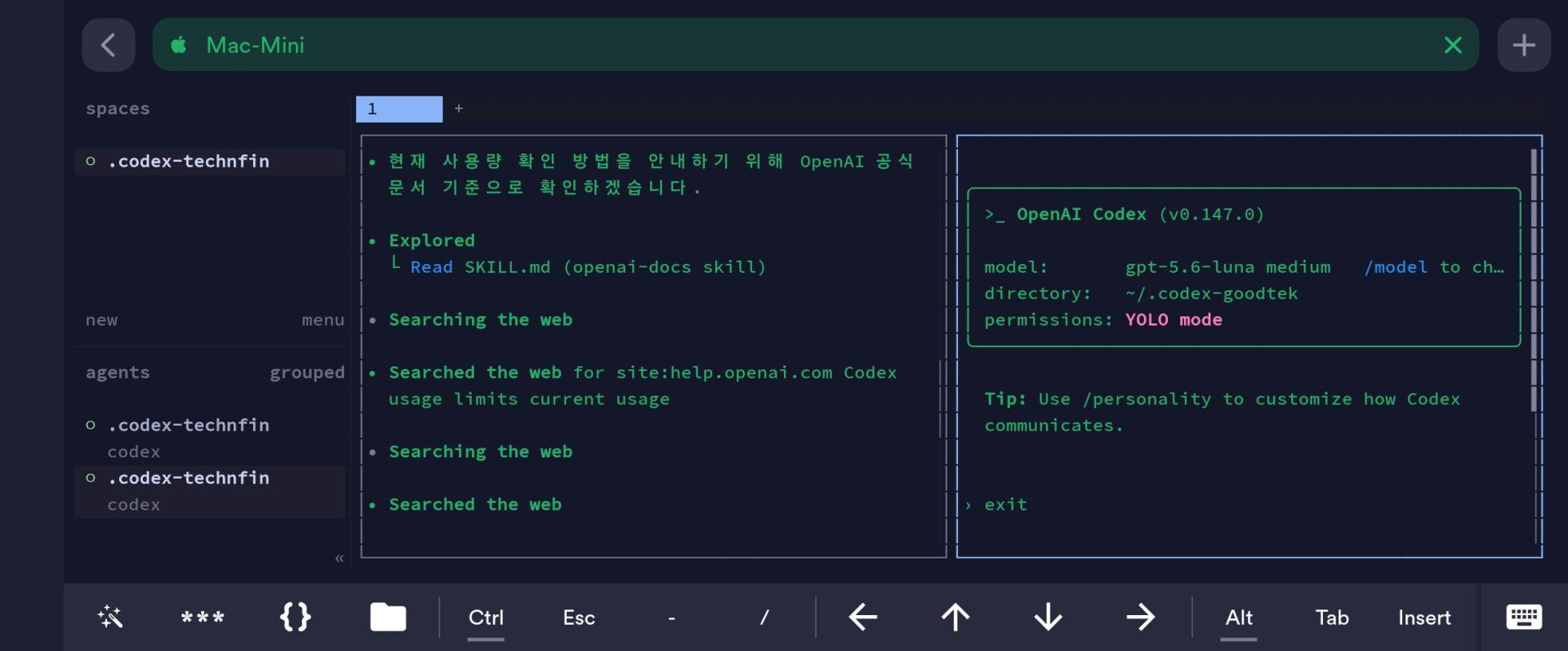Click the 'gpt-5.6-luna medium' model value
Viewport: 1568px width, 651px height.
[1227, 267]
